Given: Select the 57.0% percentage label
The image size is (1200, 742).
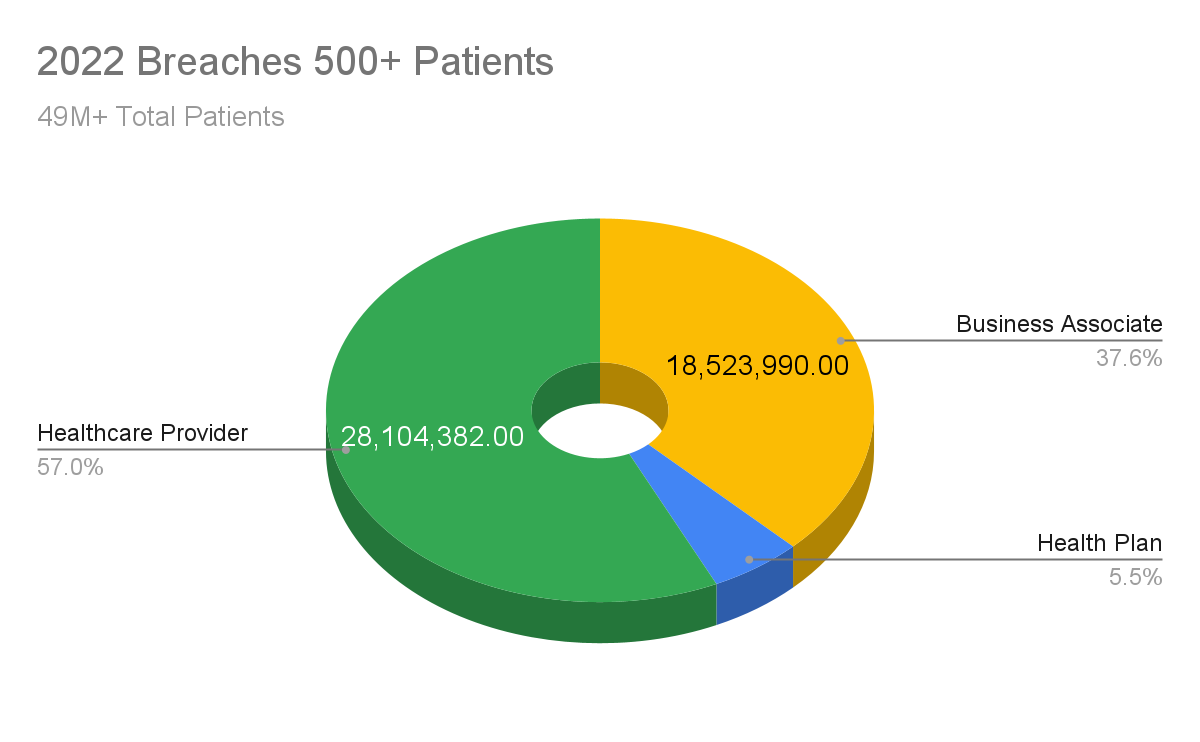Looking at the screenshot, I should pyautogui.click(x=70, y=467).
